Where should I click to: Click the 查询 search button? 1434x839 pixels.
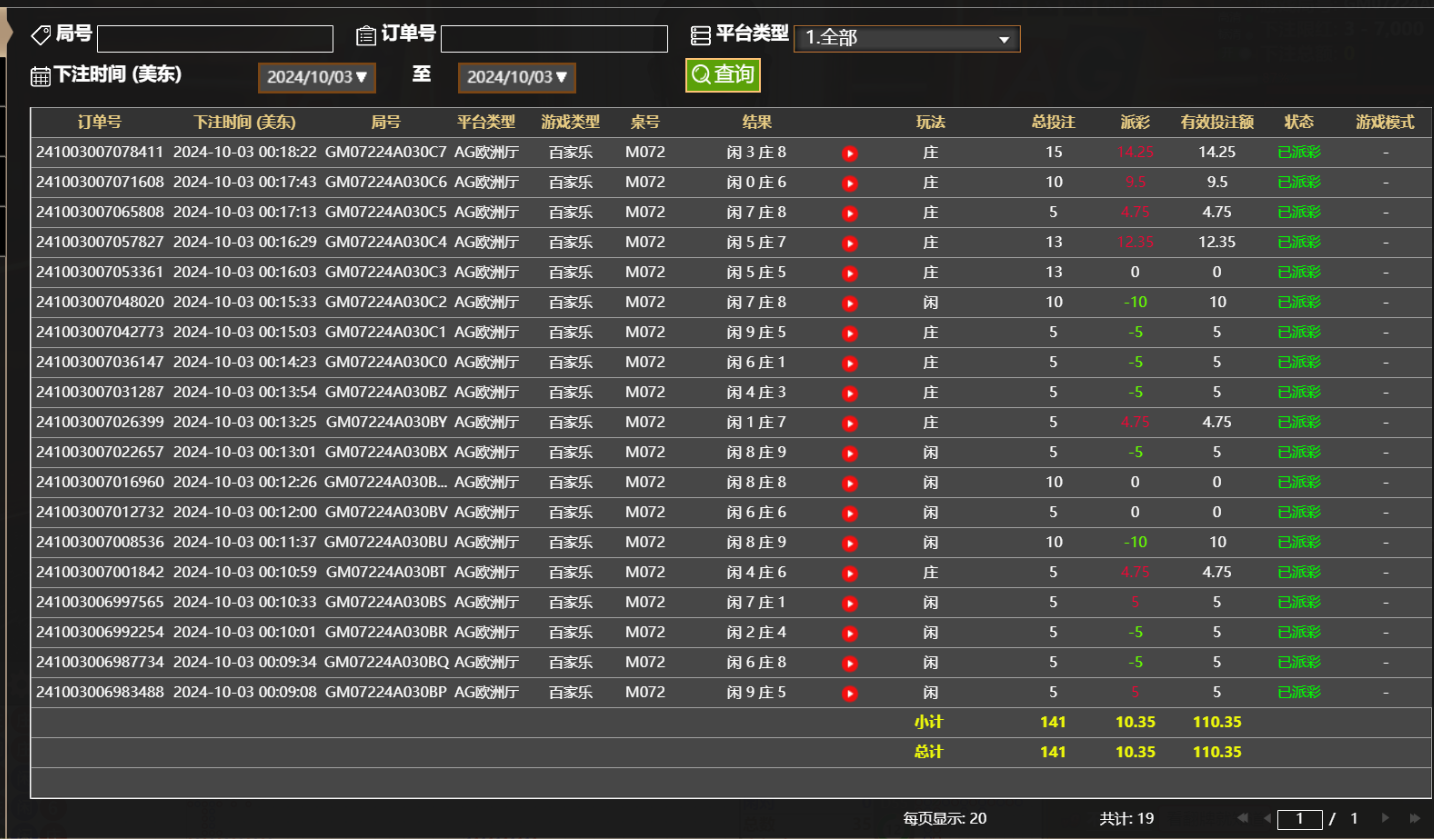tap(722, 74)
